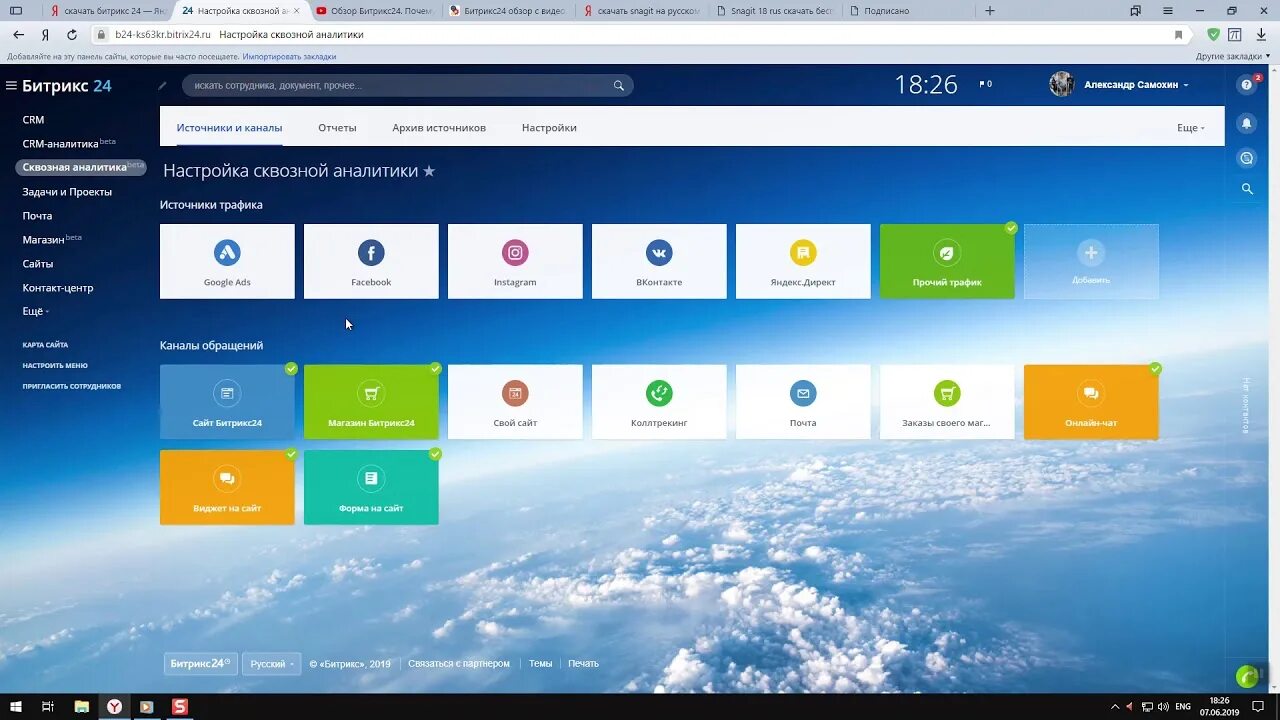Screen dimensions: 1280x720
Task: Click the Битрикс24 footer logo button
Action: [200, 664]
